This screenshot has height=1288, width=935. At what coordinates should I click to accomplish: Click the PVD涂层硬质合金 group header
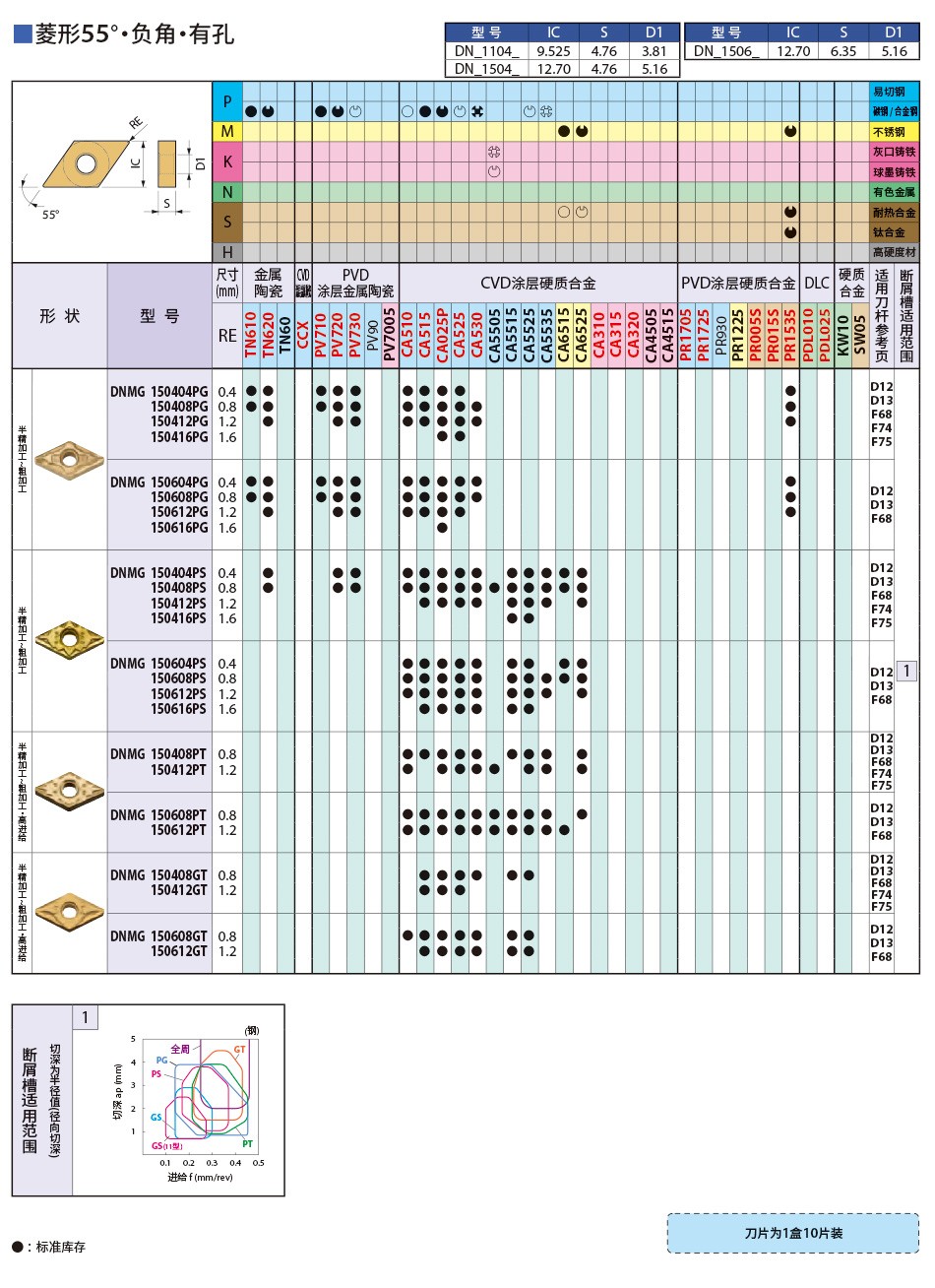pyautogui.click(x=738, y=283)
